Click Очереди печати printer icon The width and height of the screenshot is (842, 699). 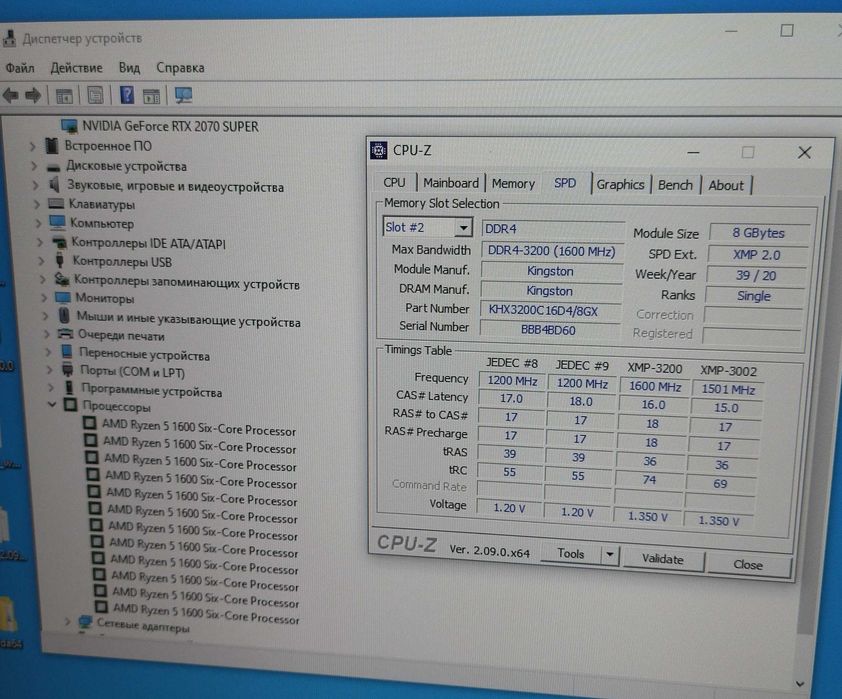tap(65, 334)
